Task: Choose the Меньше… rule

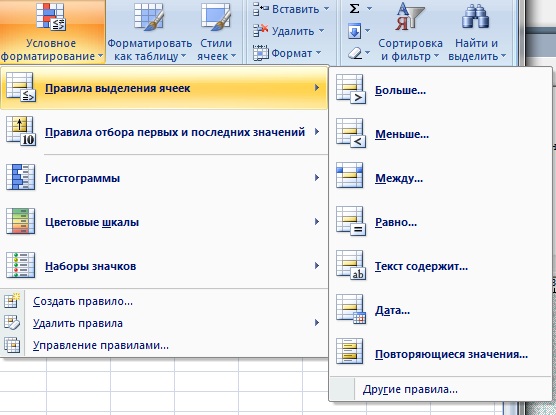Action: [x=440, y=134]
